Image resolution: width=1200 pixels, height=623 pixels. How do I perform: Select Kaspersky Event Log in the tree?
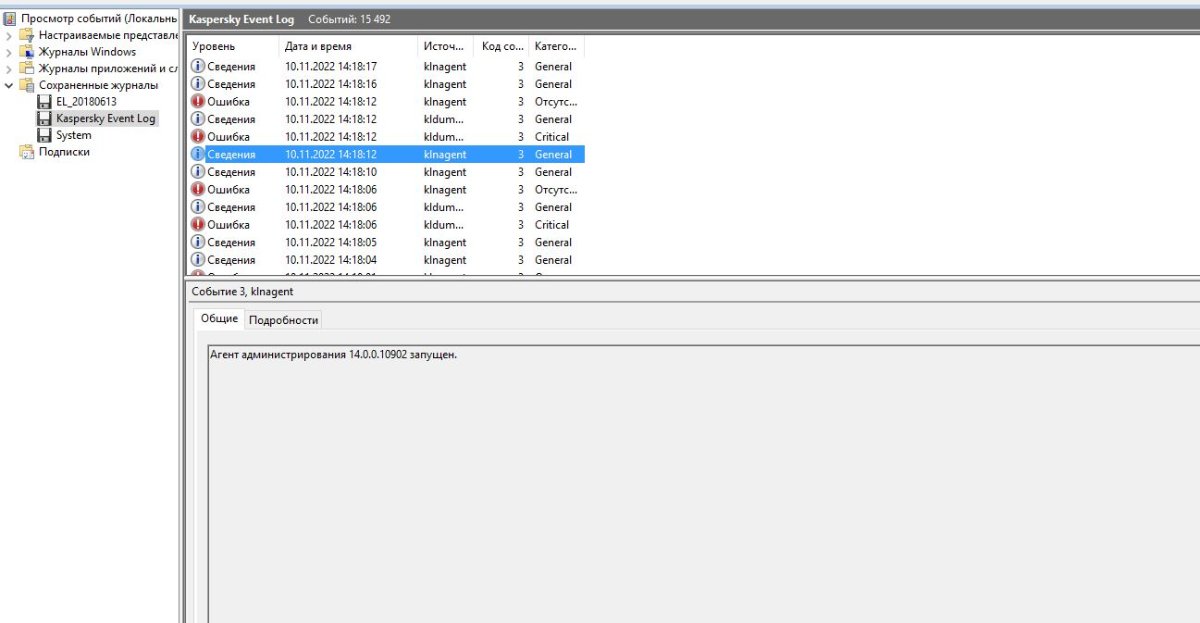pyautogui.click(x=106, y=118)
